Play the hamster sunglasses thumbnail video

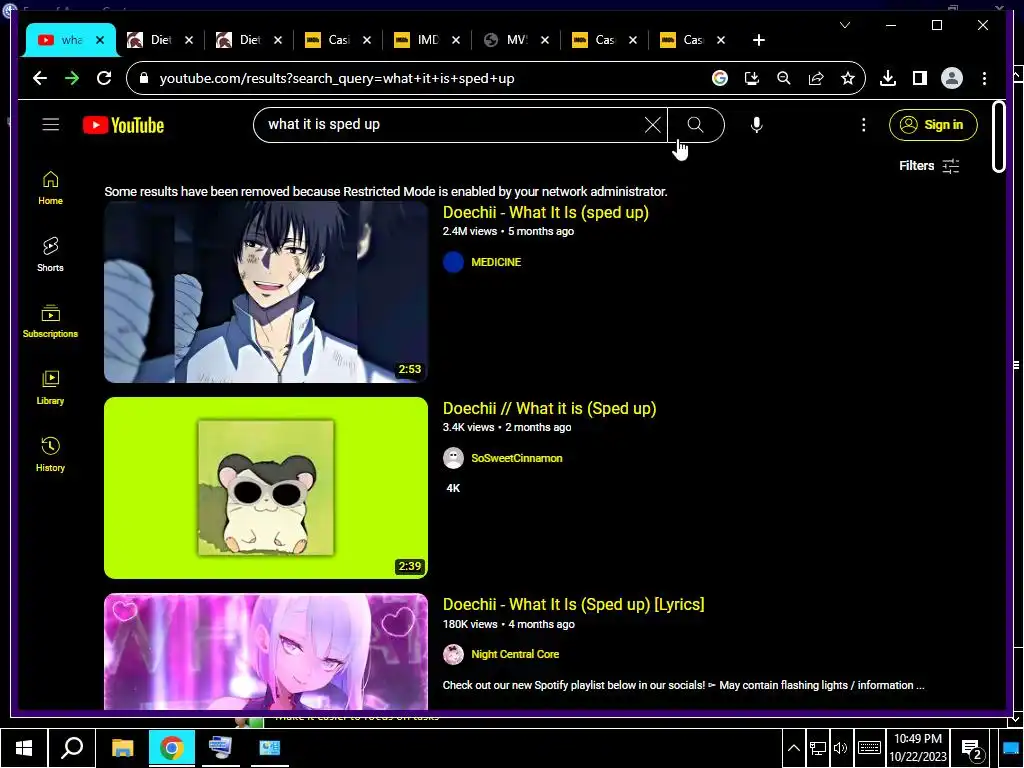[266, 488]
